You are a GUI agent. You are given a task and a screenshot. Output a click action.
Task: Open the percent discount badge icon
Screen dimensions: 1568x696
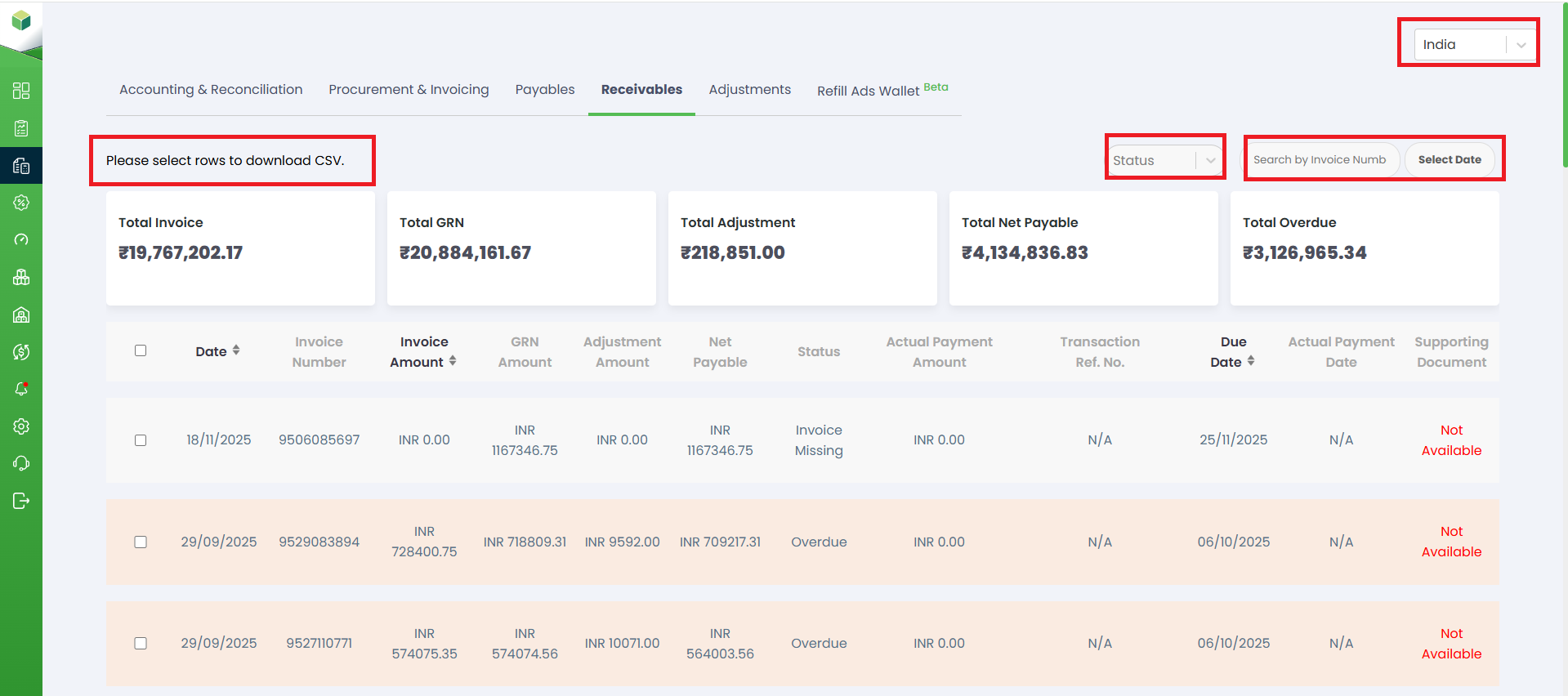click(21, 203)
